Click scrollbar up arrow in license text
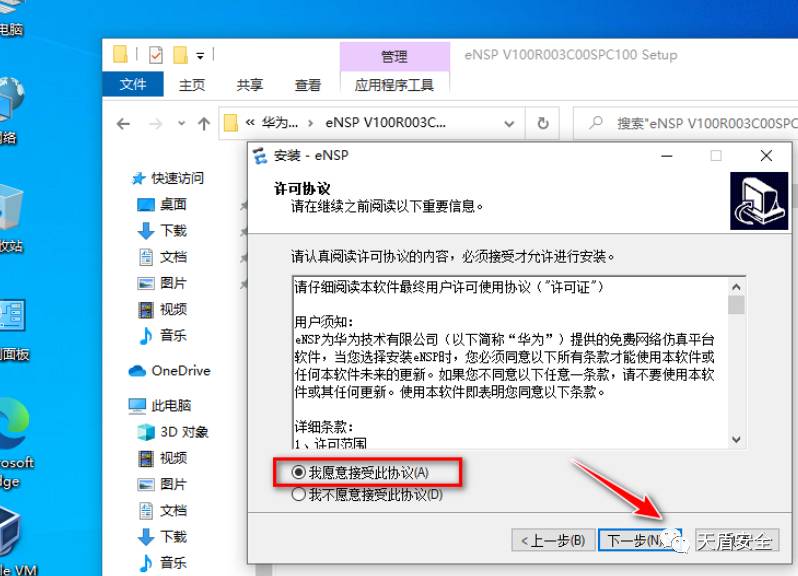Screen dimensions: 798x576 736,287
